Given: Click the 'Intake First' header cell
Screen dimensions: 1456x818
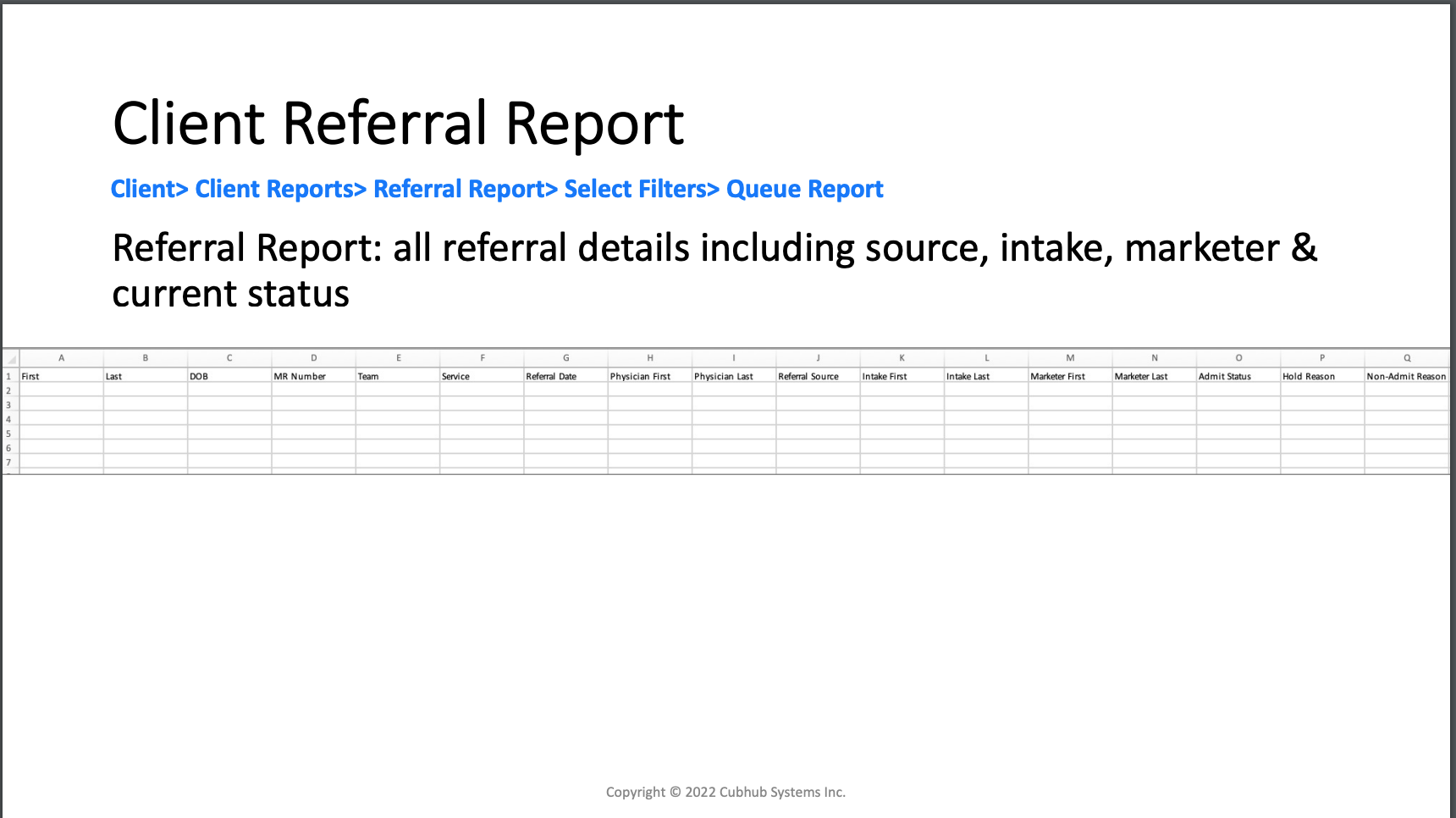Looking at the screenshot, I should [902, 376].
